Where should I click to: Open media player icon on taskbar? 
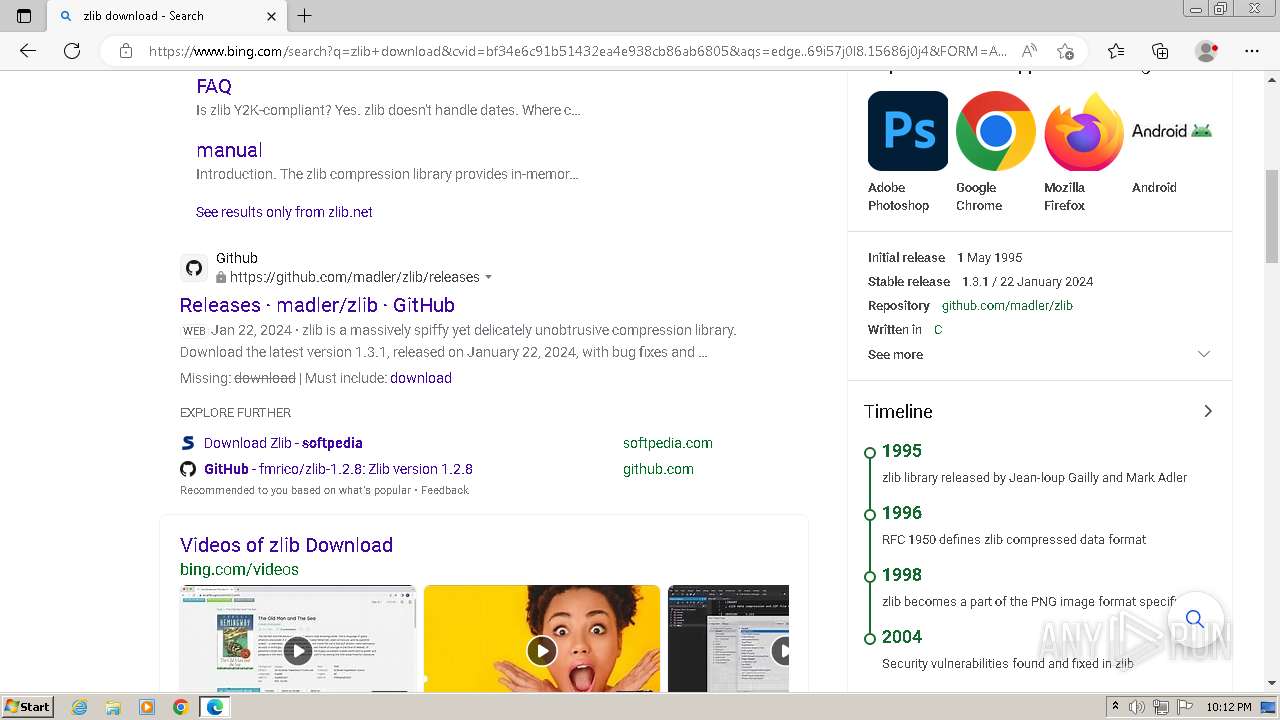pos(147,707)
